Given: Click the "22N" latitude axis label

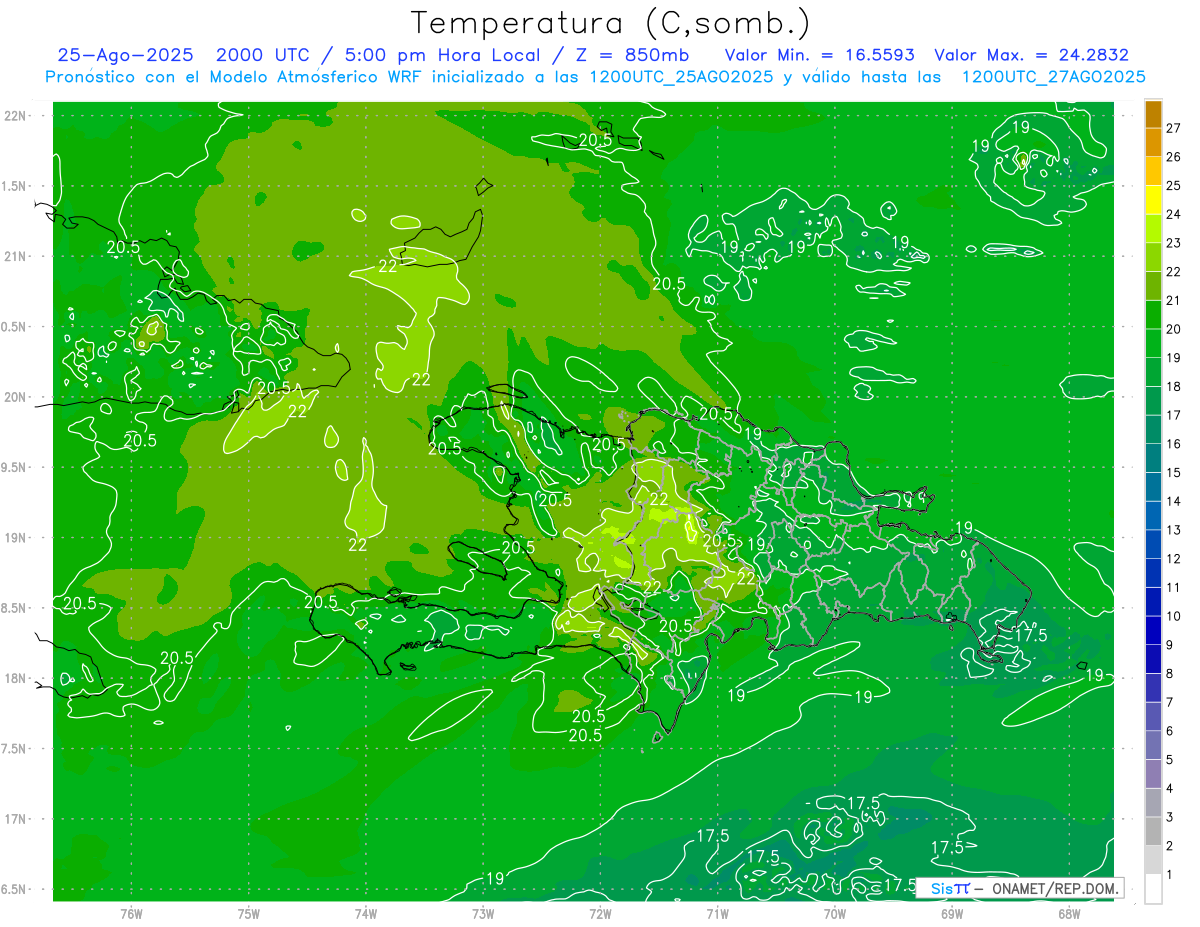Looking at the screenshot, I should 15,116.
